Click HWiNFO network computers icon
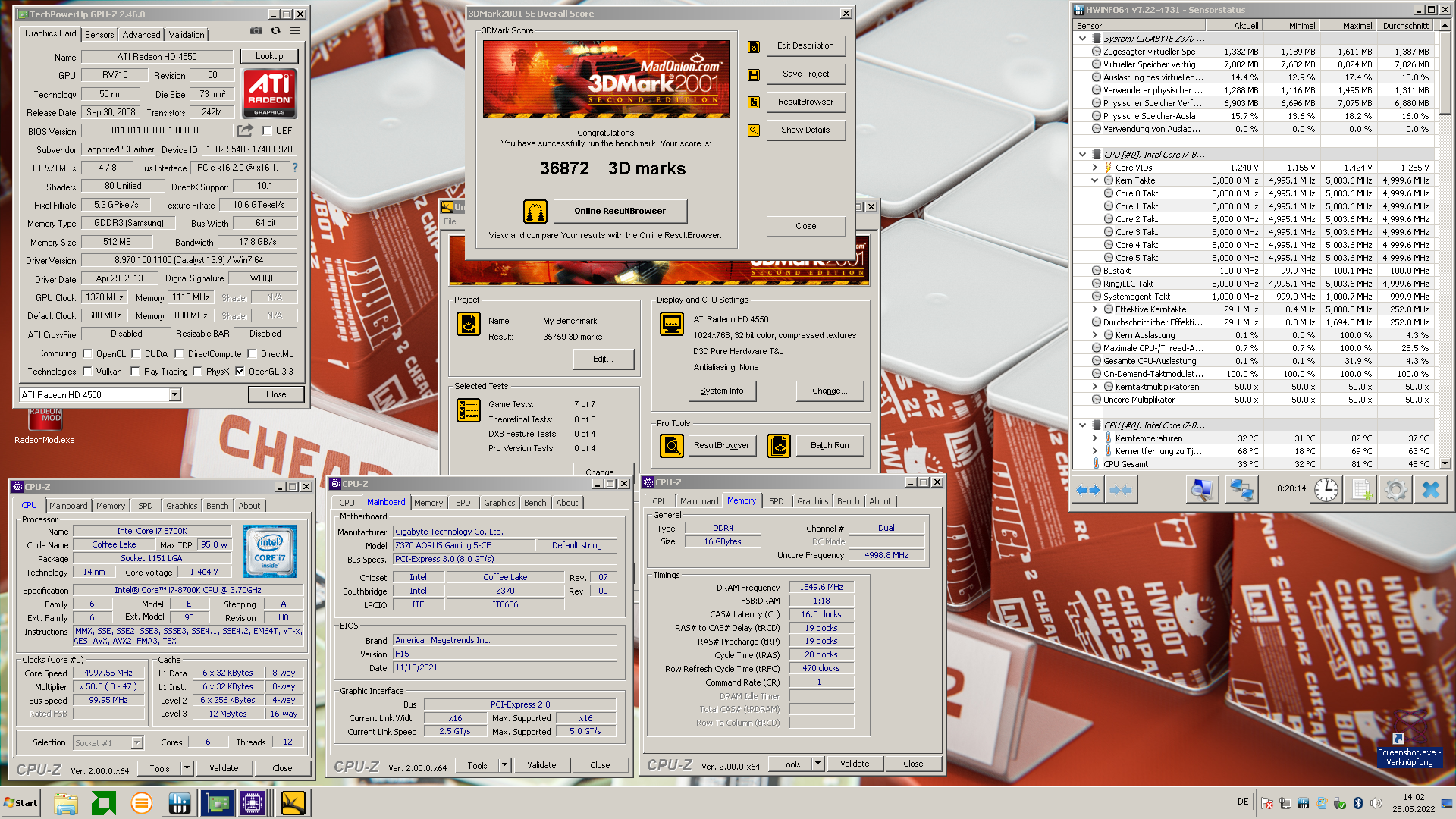1456x819 pixels. click(1241, 490)
